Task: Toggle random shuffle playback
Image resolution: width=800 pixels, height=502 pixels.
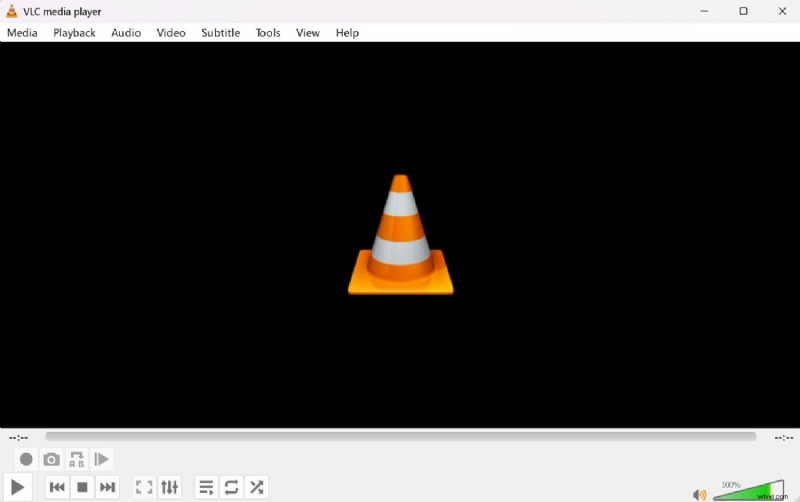Action: tap(256, 487)
